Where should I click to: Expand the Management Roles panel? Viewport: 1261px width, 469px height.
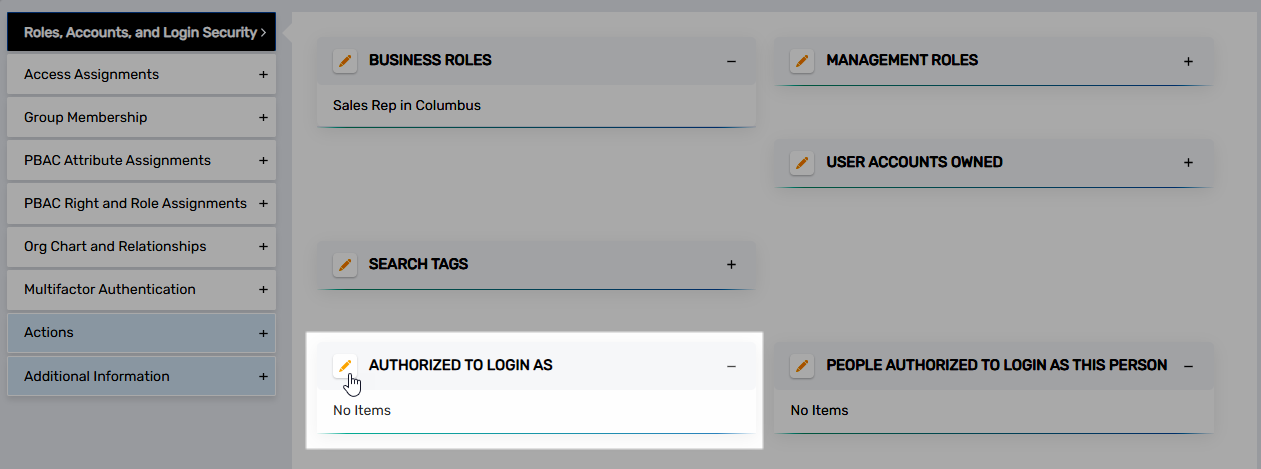(1188, 61)
